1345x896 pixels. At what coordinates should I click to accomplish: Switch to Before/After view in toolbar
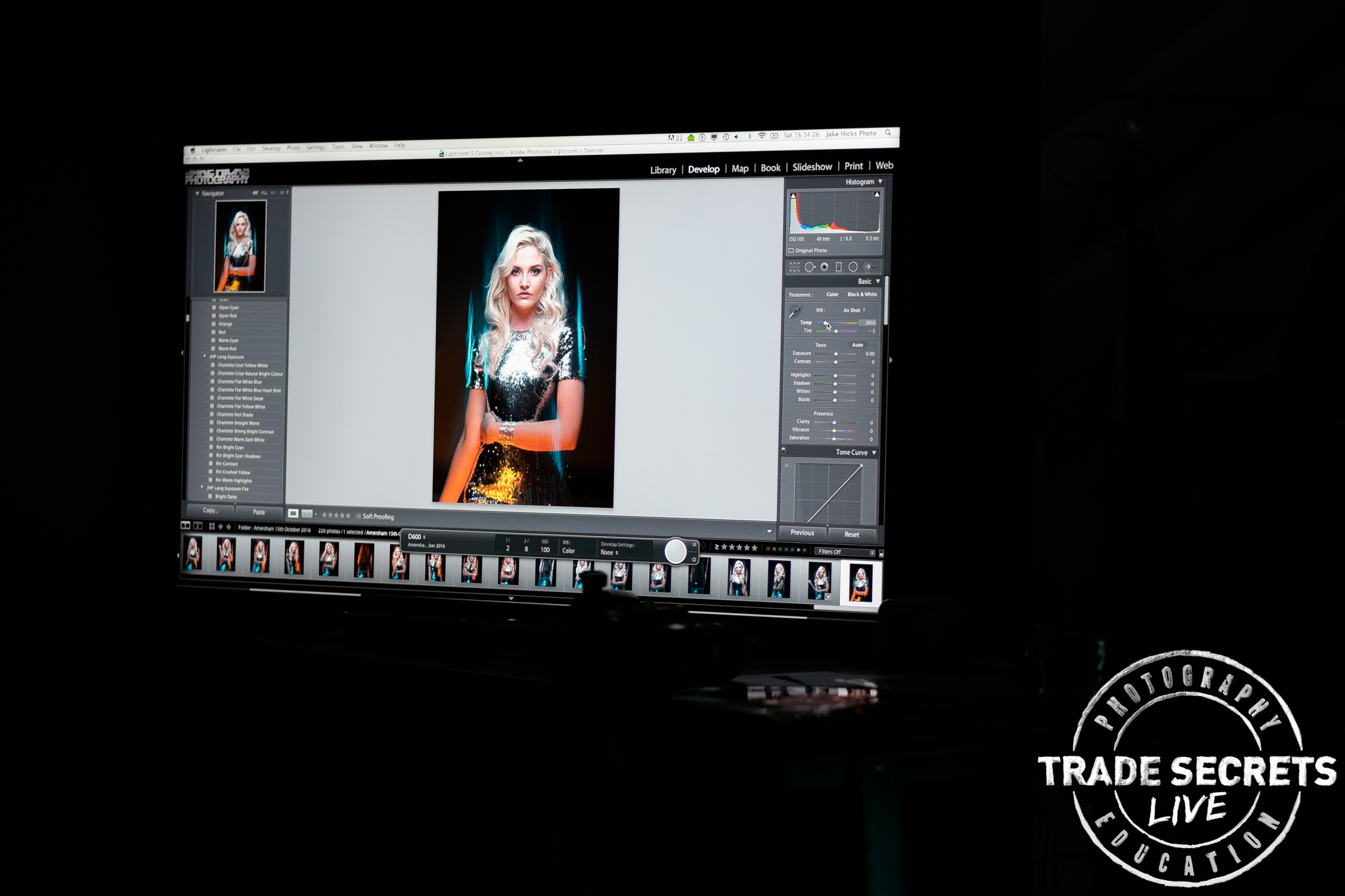point(307,514)
